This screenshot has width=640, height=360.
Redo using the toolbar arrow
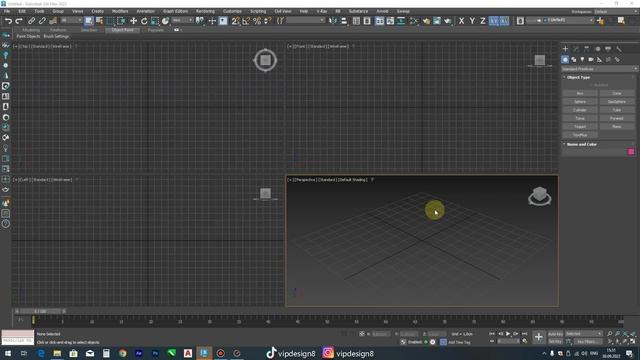[x=18, y=21]
